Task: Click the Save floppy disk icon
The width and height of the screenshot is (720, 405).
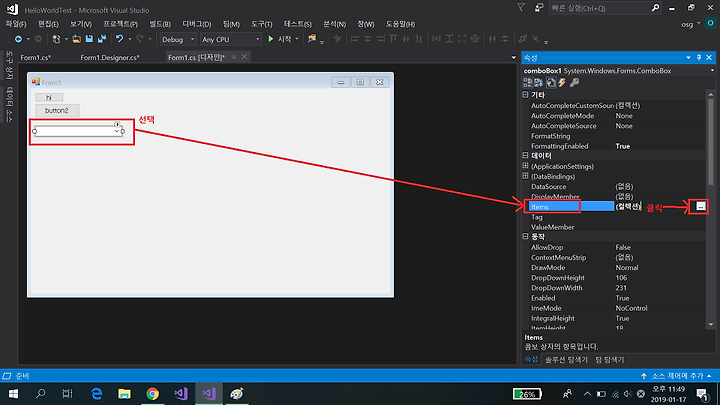Action: [x=89, y=39]
